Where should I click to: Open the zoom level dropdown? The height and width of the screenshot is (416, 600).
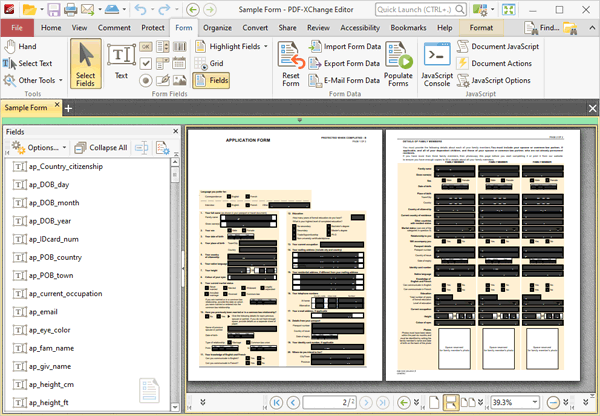534,402
